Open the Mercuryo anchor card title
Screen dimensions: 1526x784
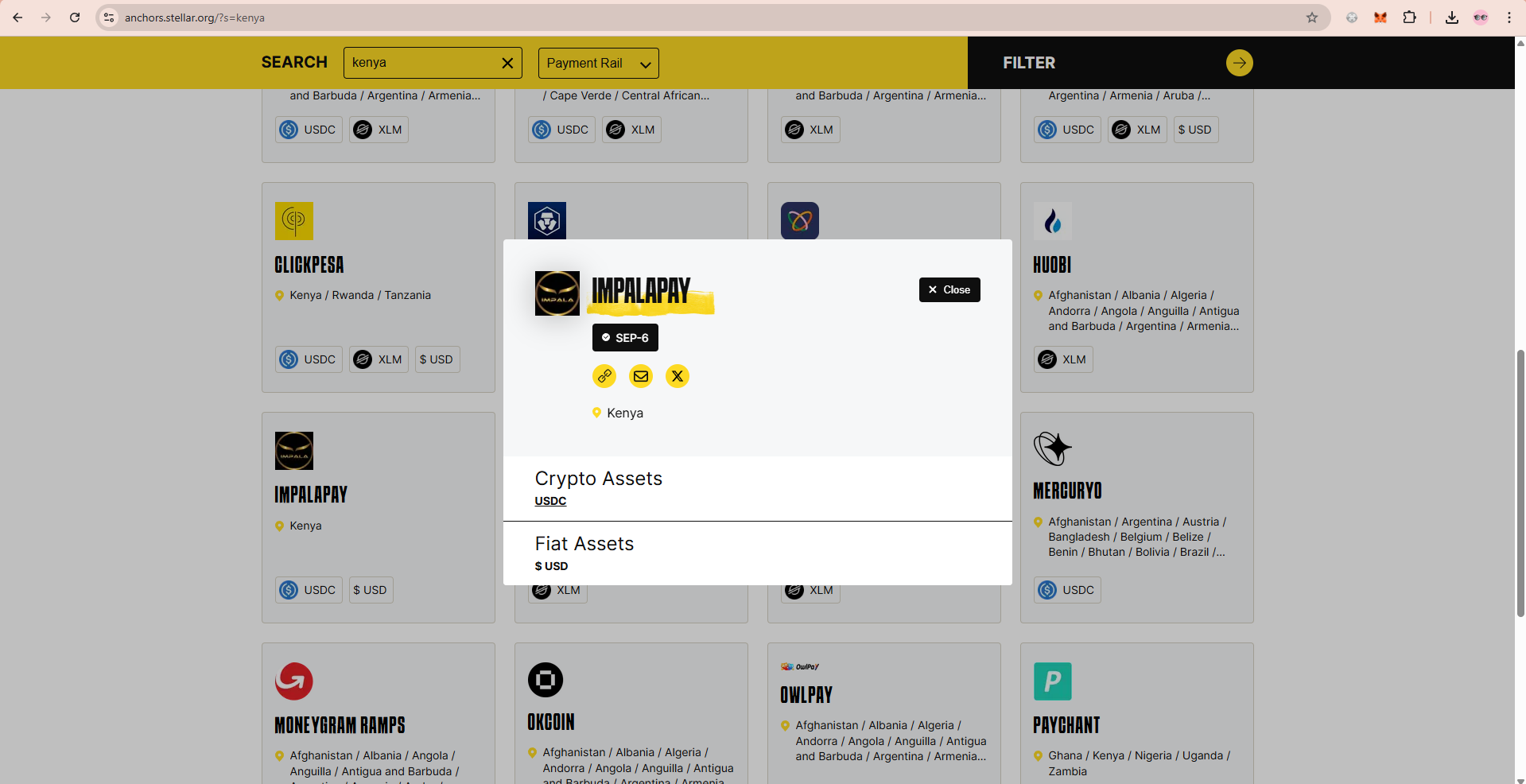tap(1067, 491)
